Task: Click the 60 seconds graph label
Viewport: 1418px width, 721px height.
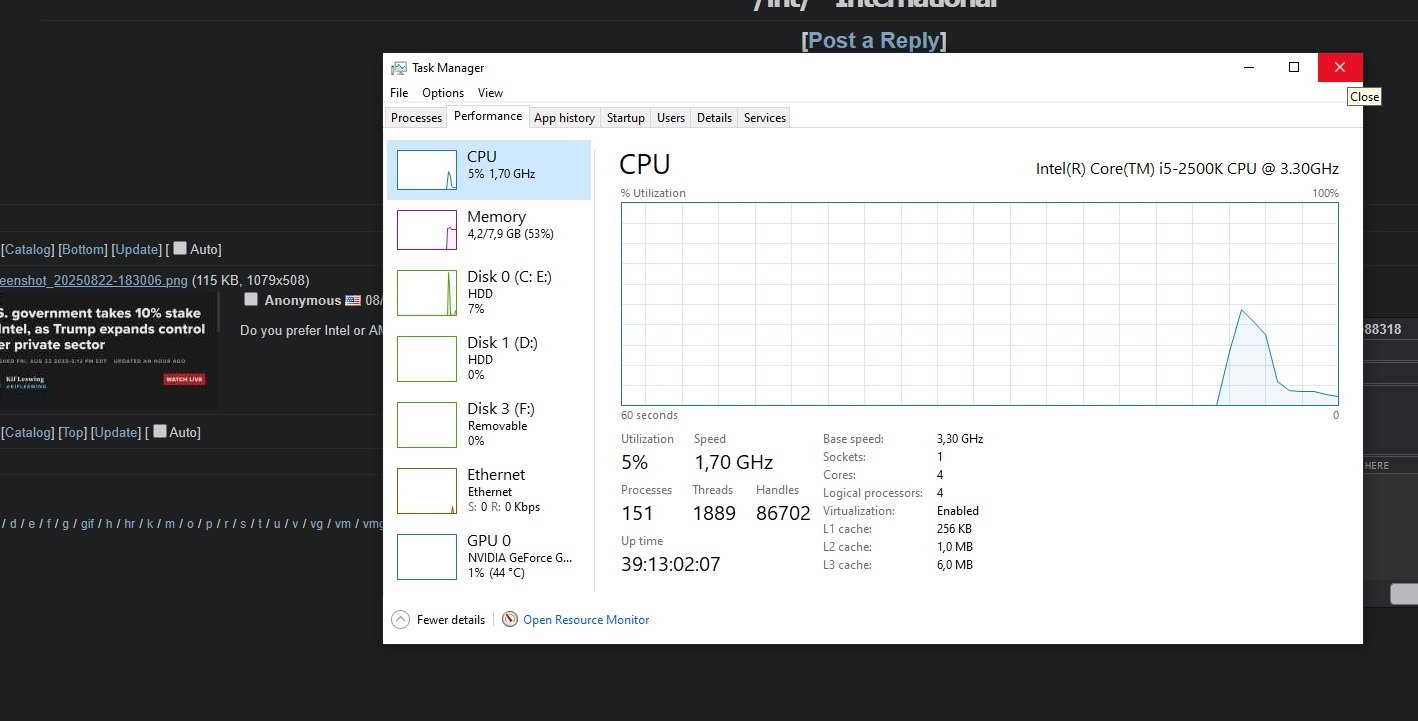Action: tap(649, 415)
